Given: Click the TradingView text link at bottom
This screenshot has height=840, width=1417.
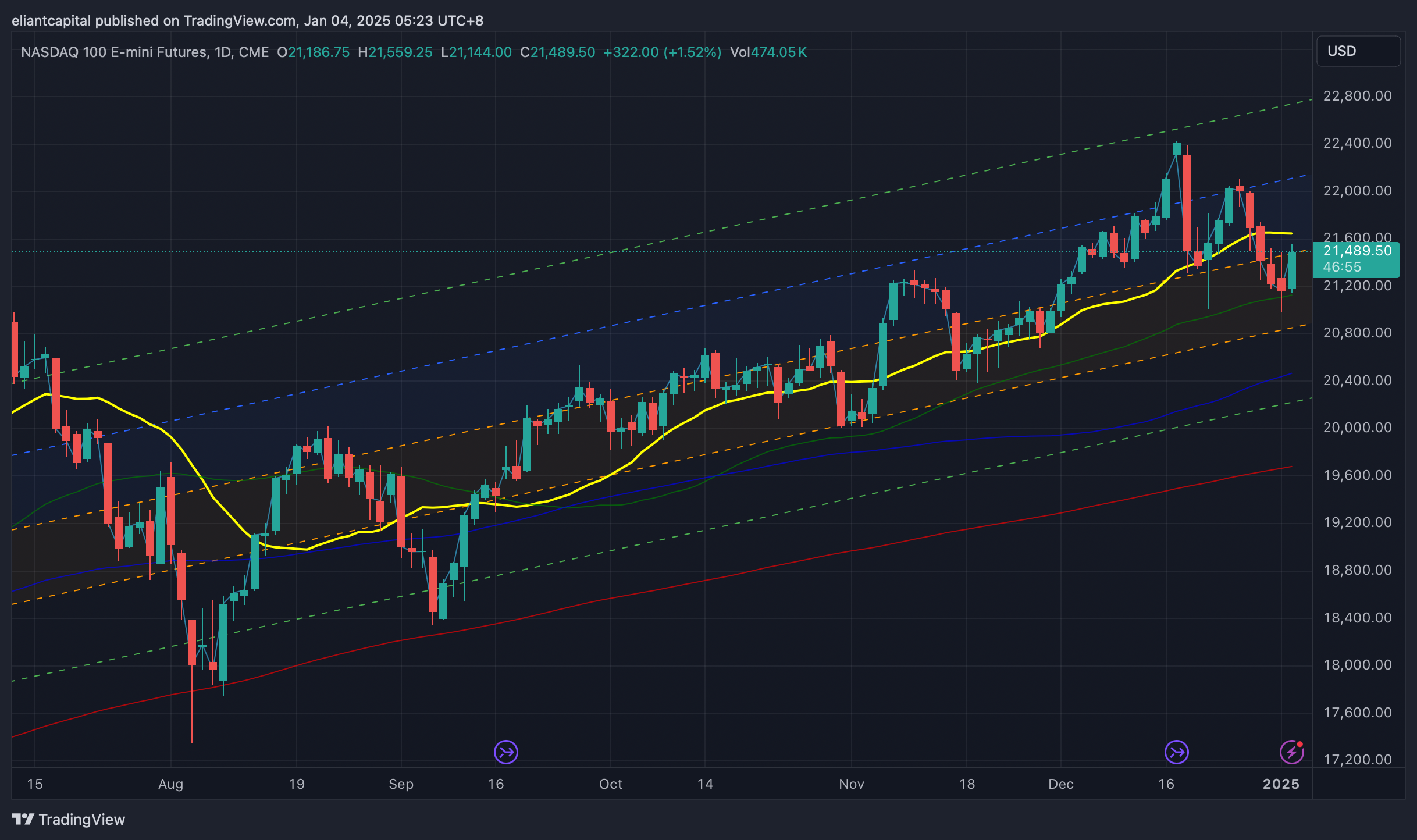Looking at the screenshot, I should pos(81,819).
